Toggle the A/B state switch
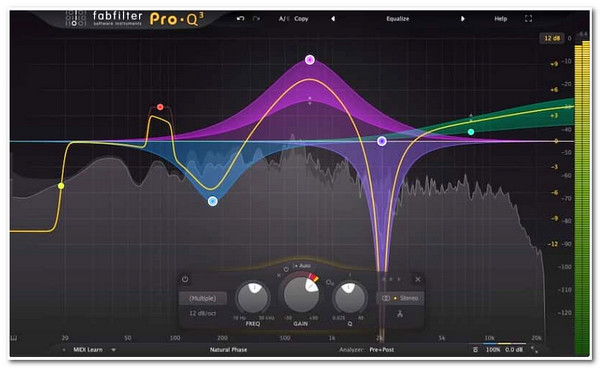 (284, 18)
